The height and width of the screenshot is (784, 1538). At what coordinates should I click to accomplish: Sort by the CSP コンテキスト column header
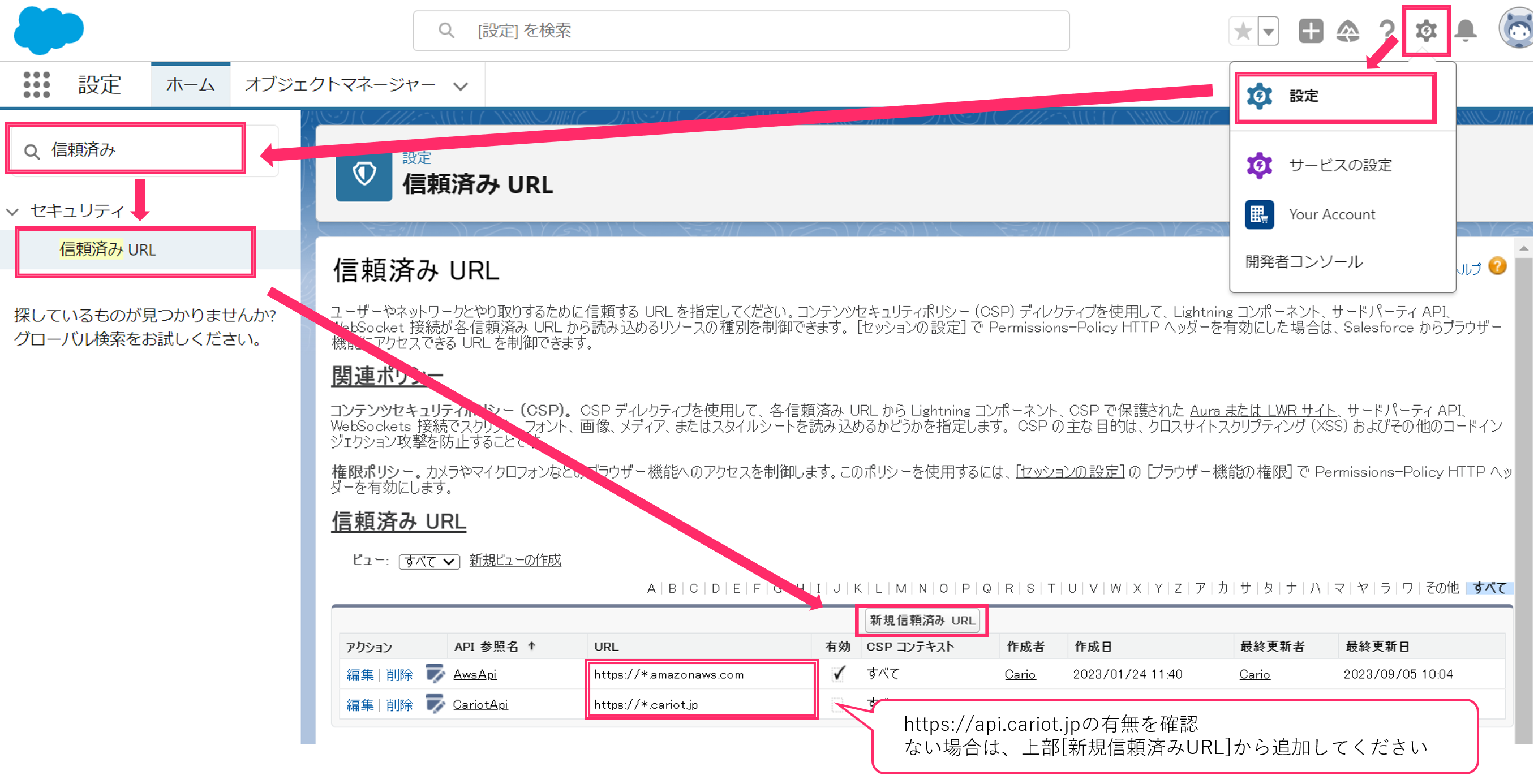click(910, 646)
